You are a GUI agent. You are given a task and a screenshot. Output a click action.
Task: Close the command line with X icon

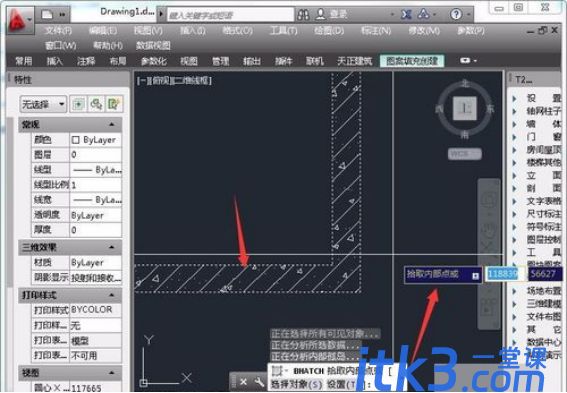point(243,382)
